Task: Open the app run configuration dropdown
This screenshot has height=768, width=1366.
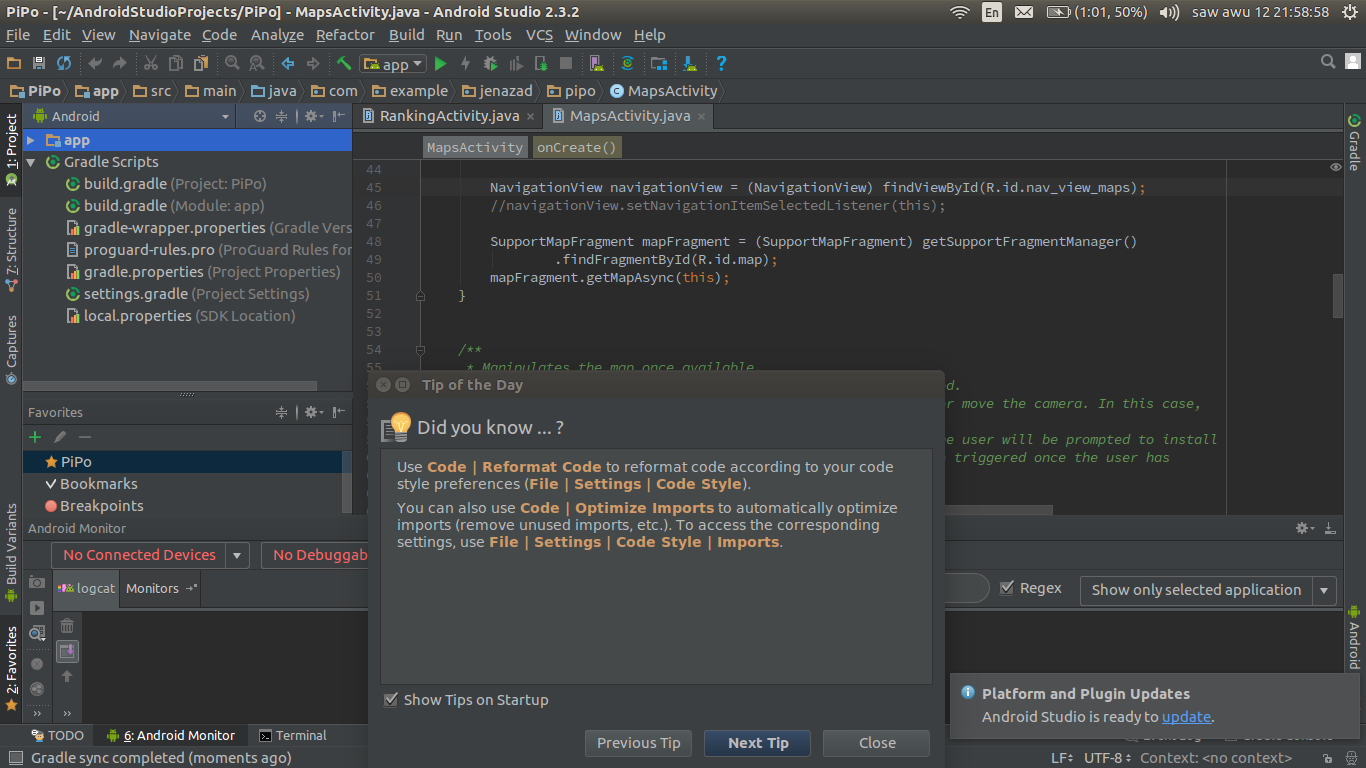Action: point(393,64)
